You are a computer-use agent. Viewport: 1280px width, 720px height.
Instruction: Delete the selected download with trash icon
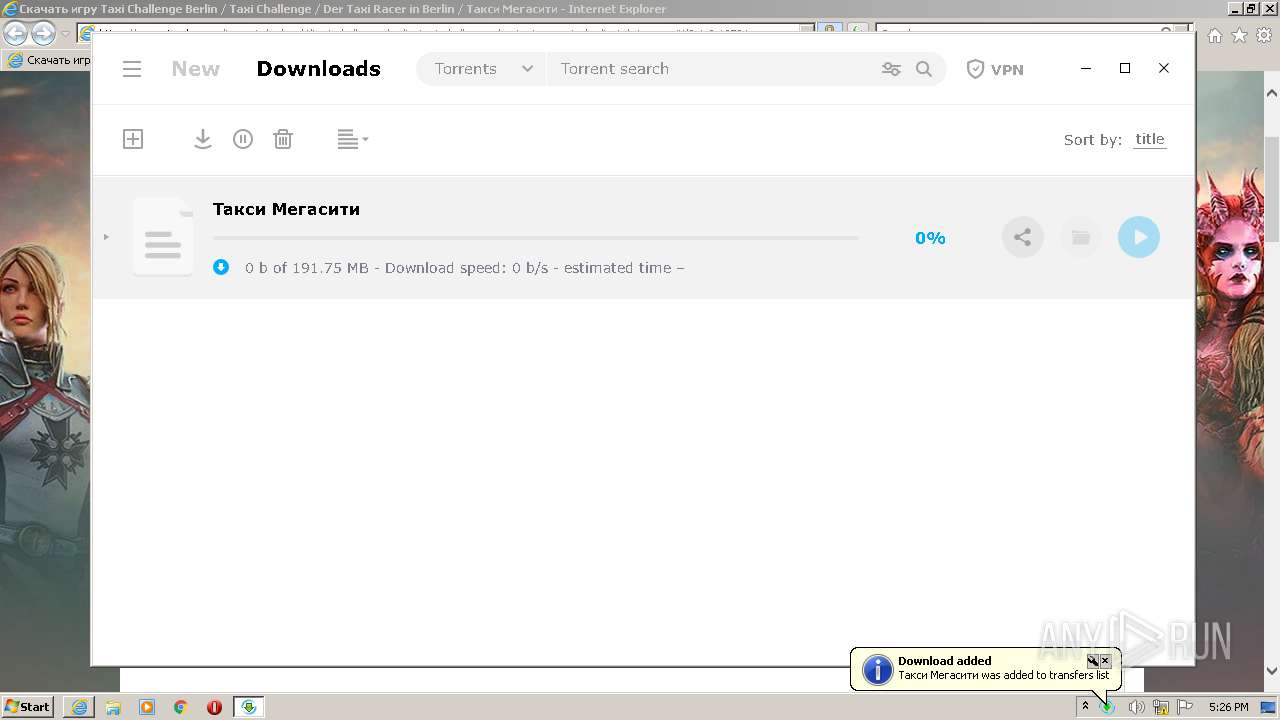(283, 139)
